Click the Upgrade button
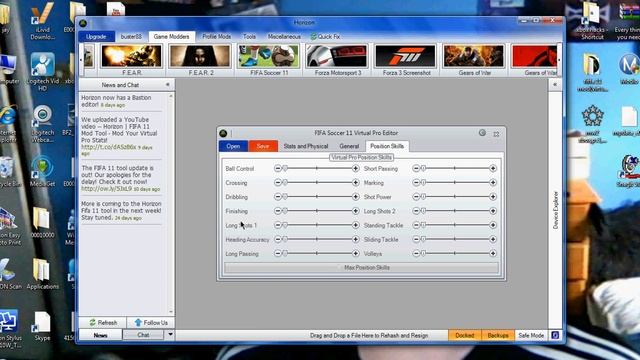The width and height of the screenshot is (640, 360). (96, 37)
